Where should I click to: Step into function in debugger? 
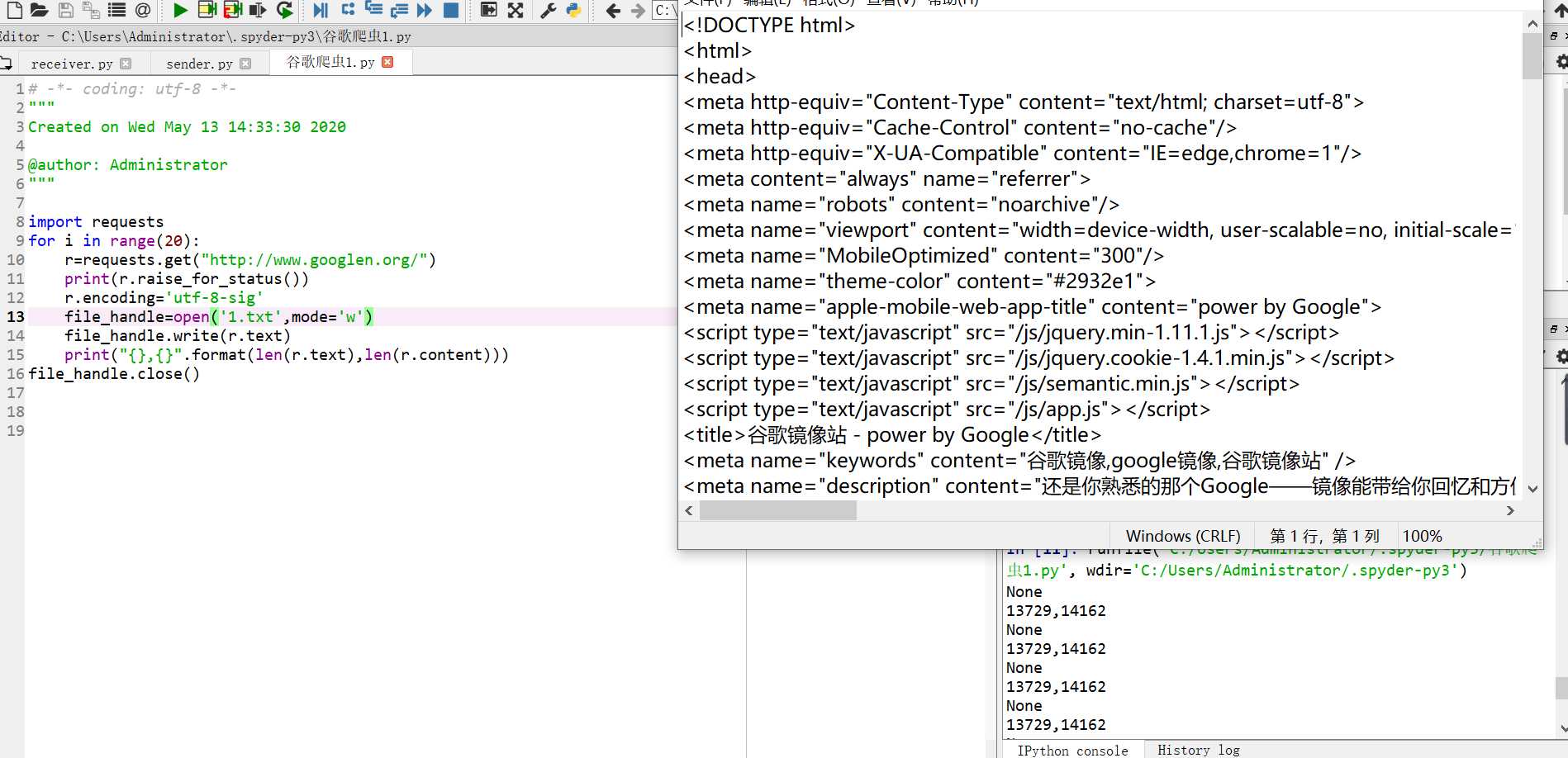[x=373, y=10]
